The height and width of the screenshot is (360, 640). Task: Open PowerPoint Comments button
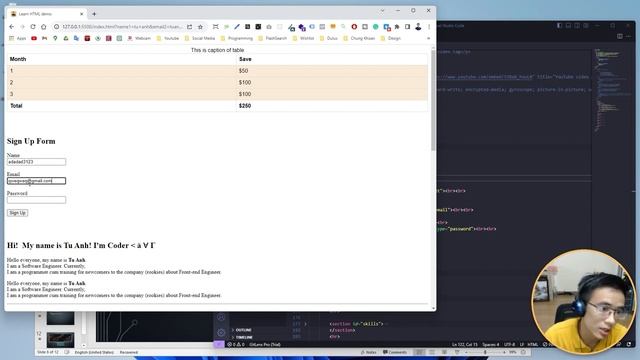coord(395,352)
